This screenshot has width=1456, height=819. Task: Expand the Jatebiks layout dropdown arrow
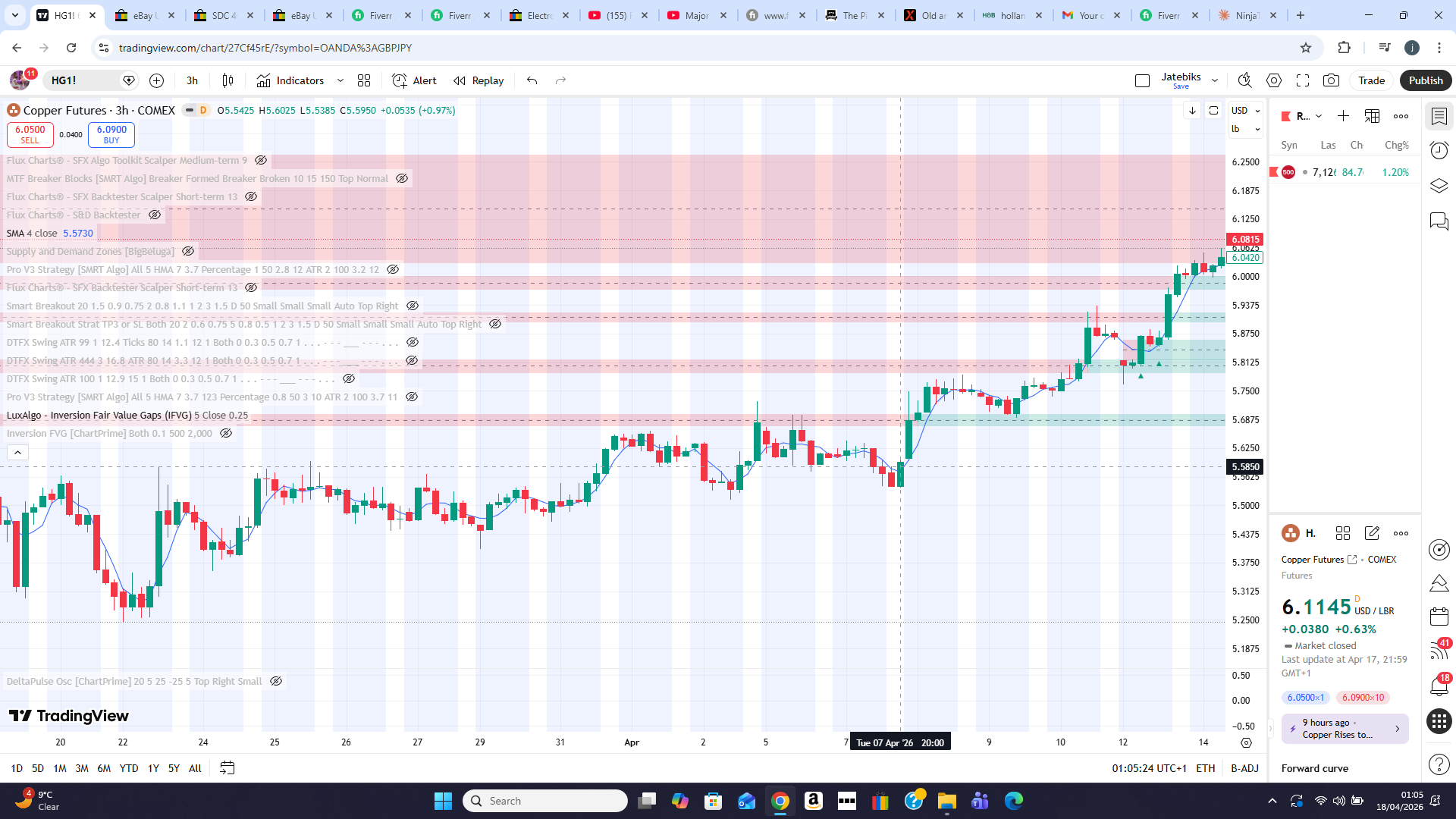coord(1215,80)
